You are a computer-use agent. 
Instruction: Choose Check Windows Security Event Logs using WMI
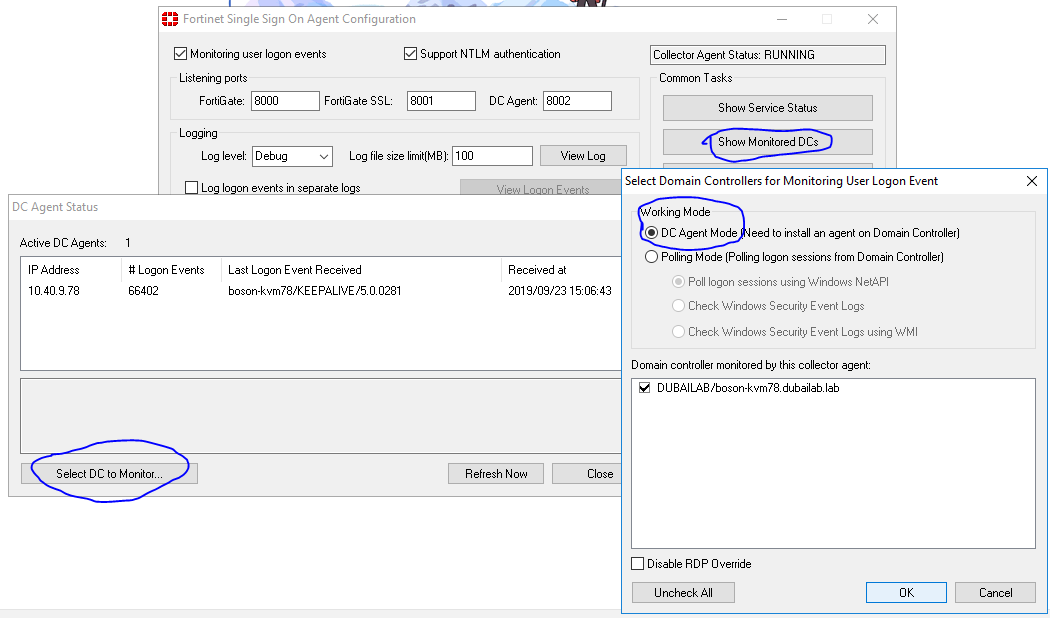[x=678, y=331]
